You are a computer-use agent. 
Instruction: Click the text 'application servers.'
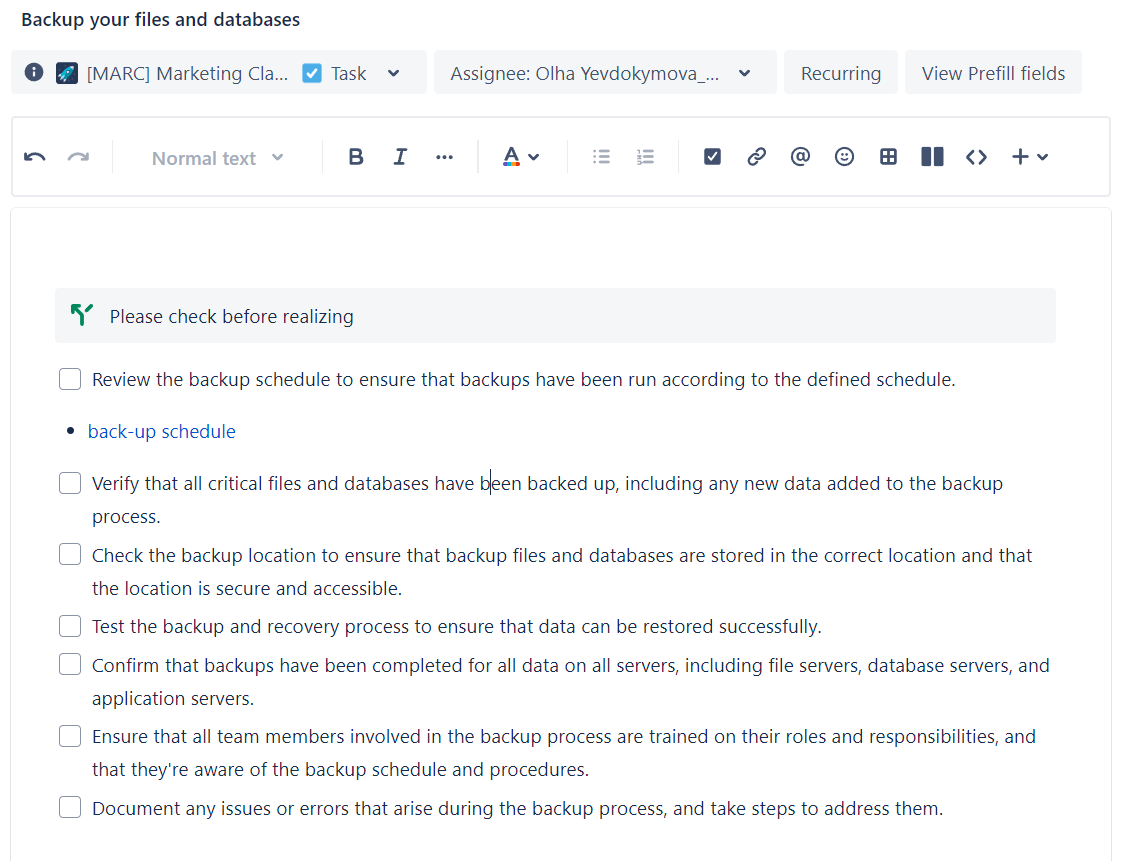coord(173,698)
